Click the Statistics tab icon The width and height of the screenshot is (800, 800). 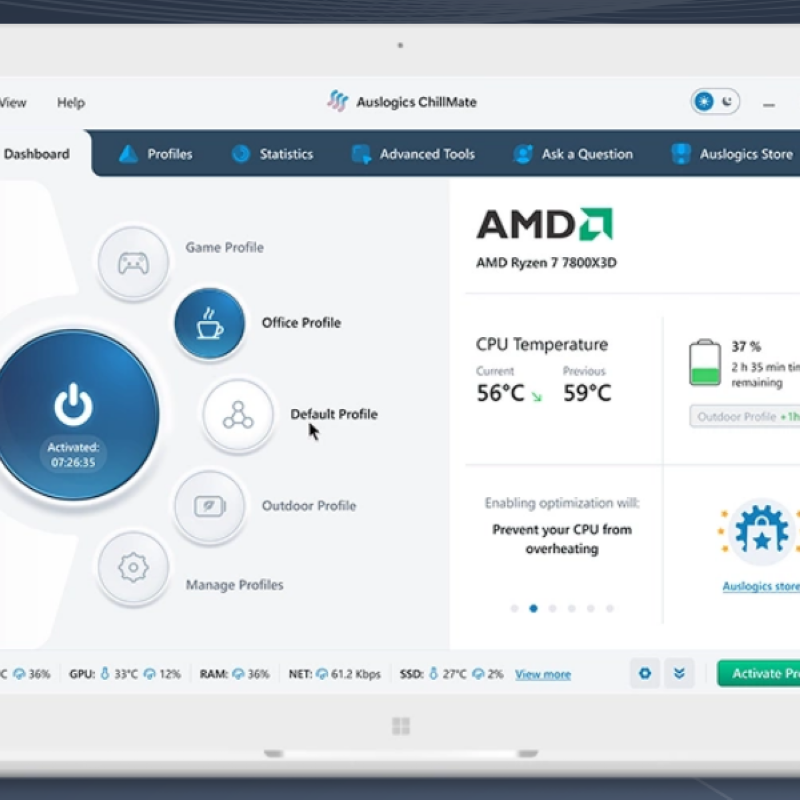241,154
